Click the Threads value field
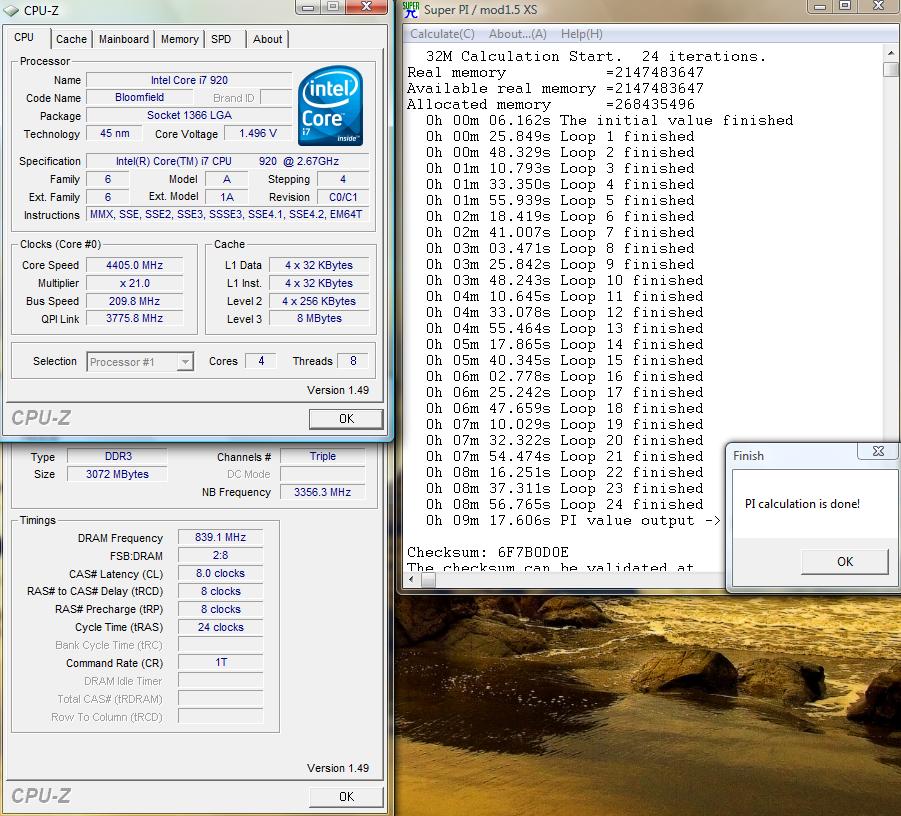 [x=353, y=361]
